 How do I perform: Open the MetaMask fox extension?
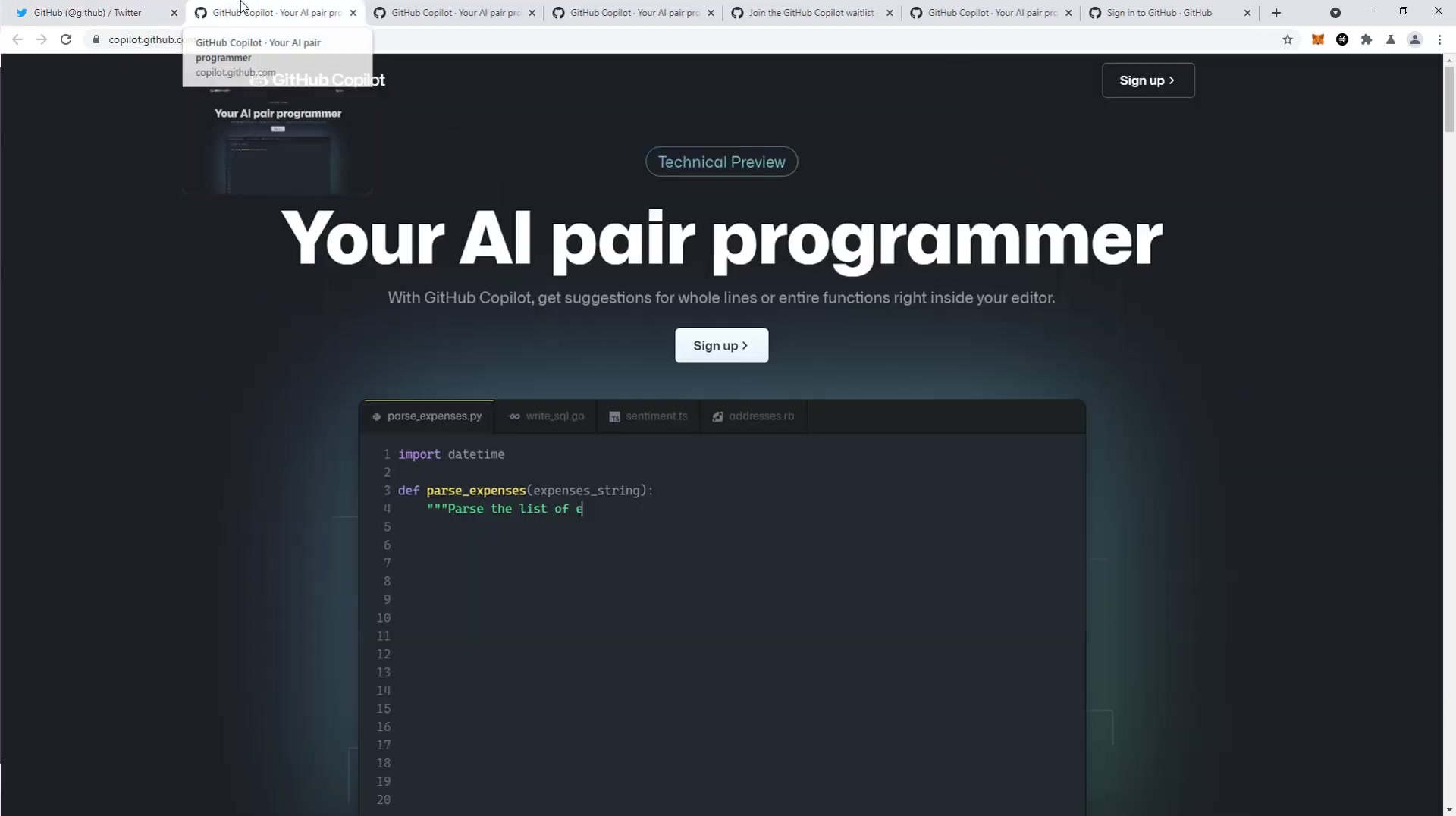(1318, 39)
